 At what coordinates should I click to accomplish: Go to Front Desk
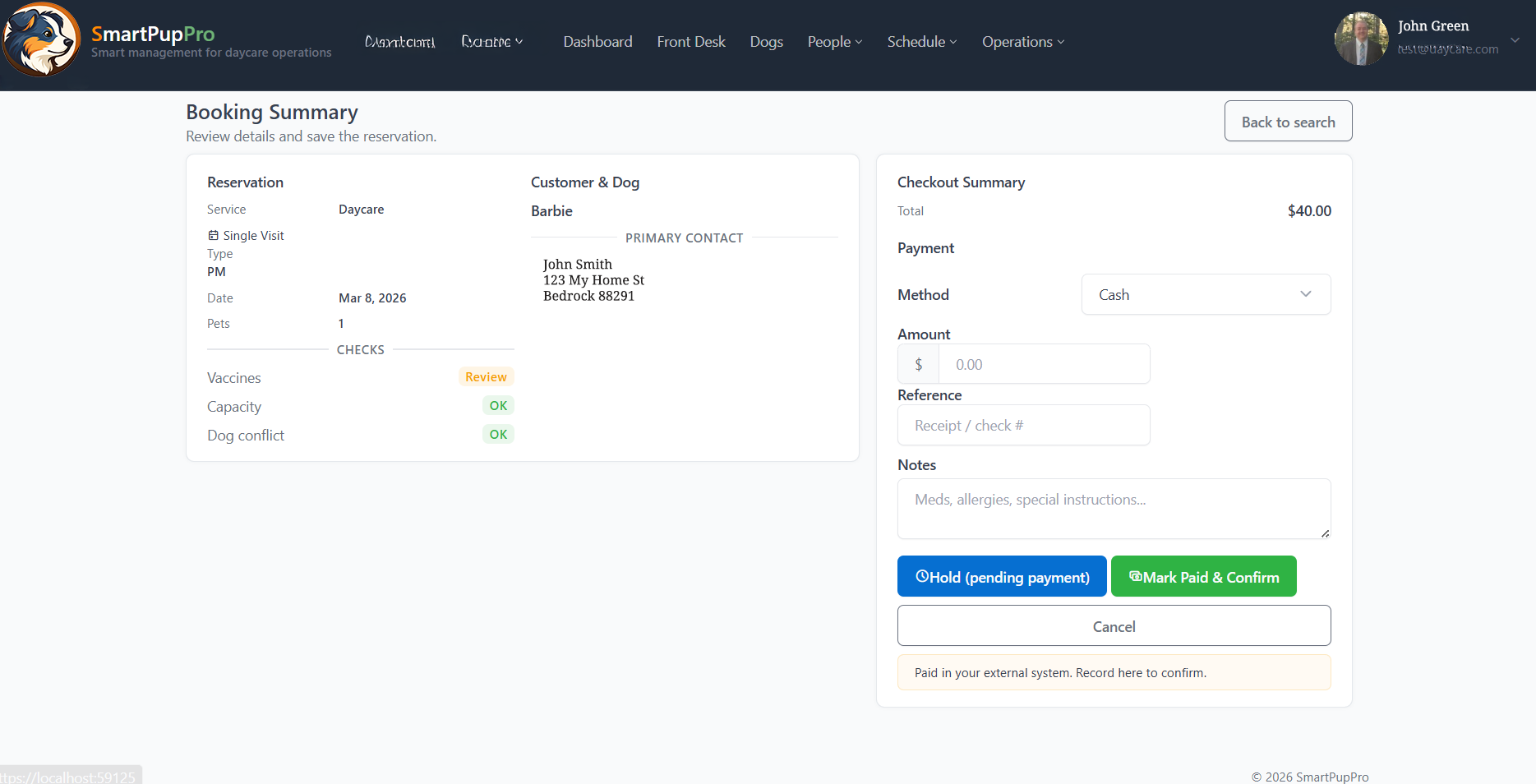[x=690, y=42]
